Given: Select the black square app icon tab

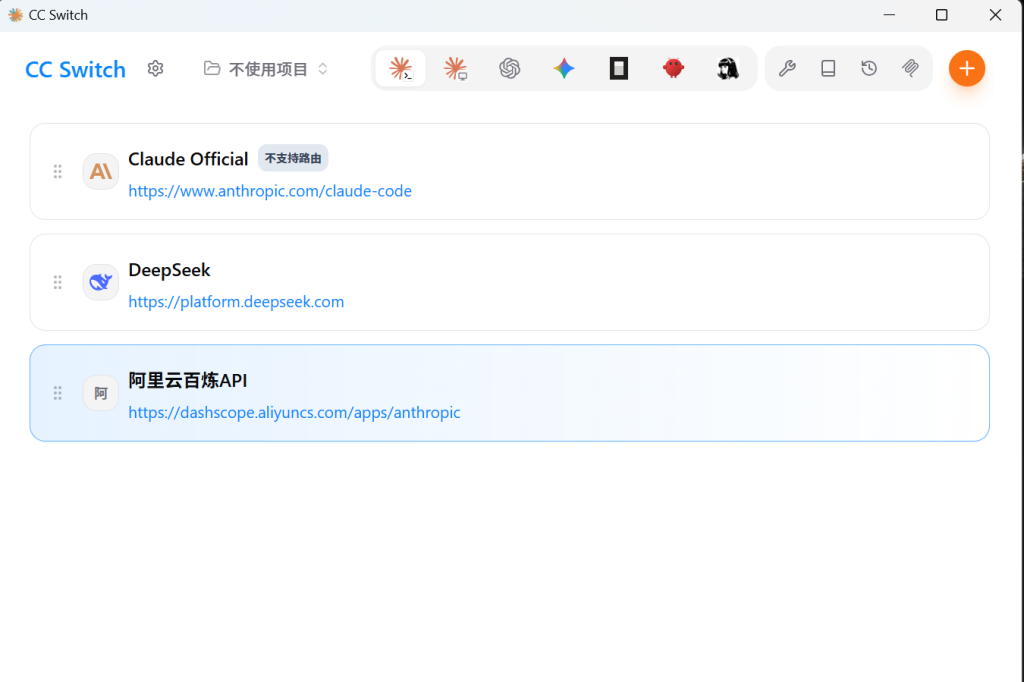Looking at the screenshot, I should point(618,69).
